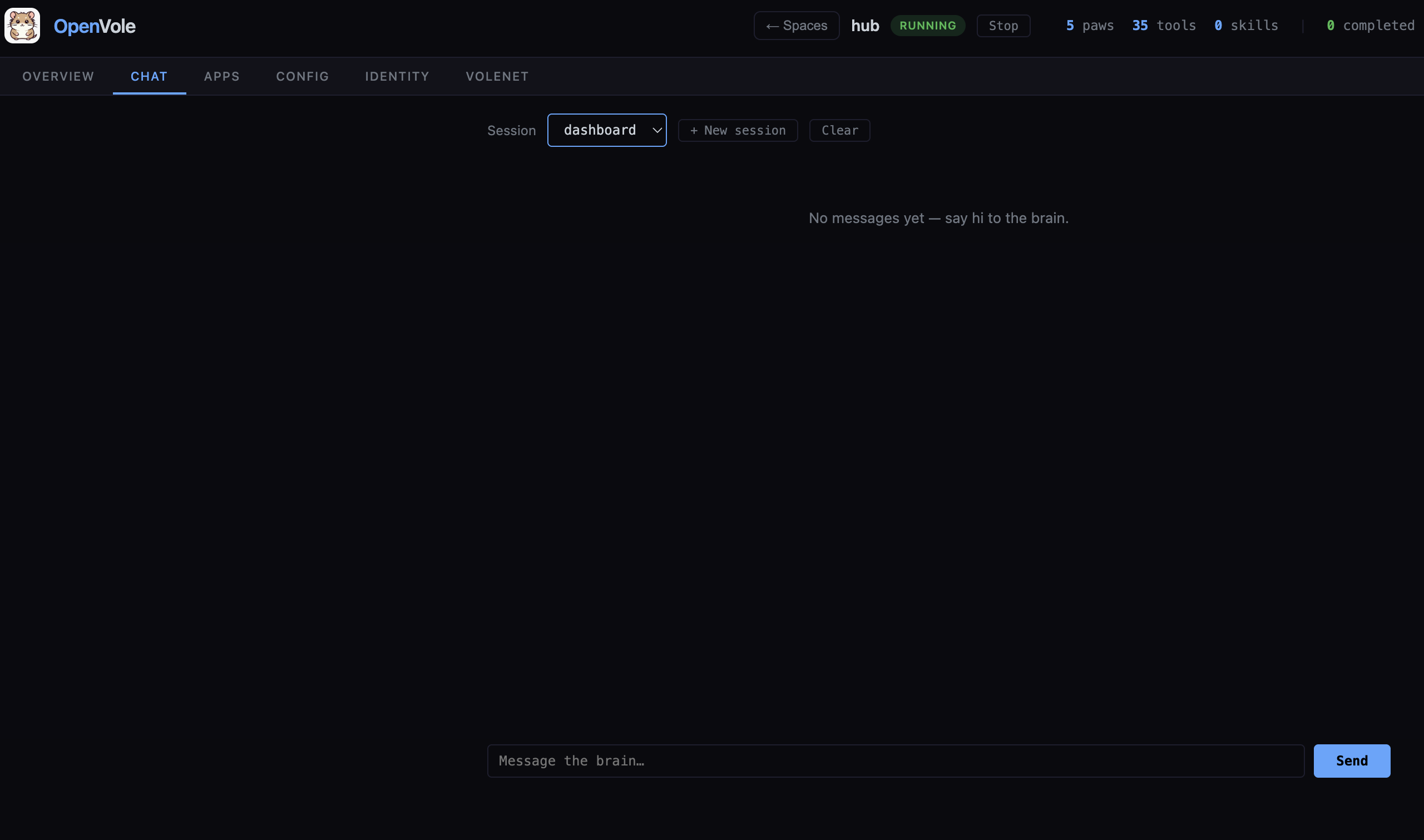Go back to Spaces

coord(797,26)
